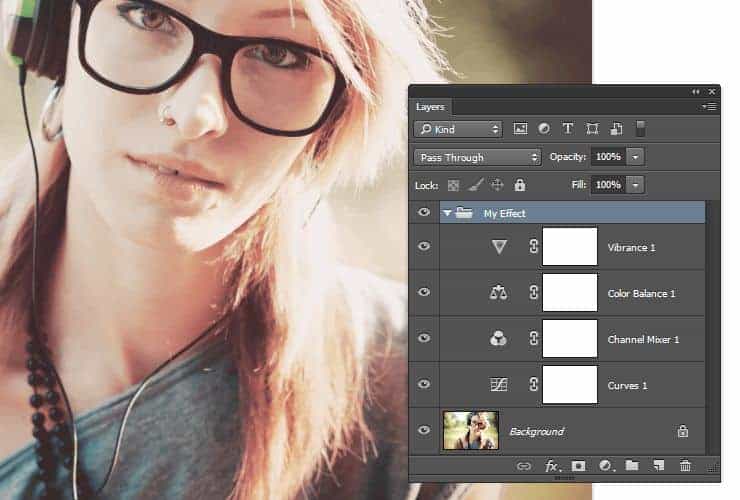
Task: Select the Color Balance 1 mask thumbnail
Action: click(570, 292)
